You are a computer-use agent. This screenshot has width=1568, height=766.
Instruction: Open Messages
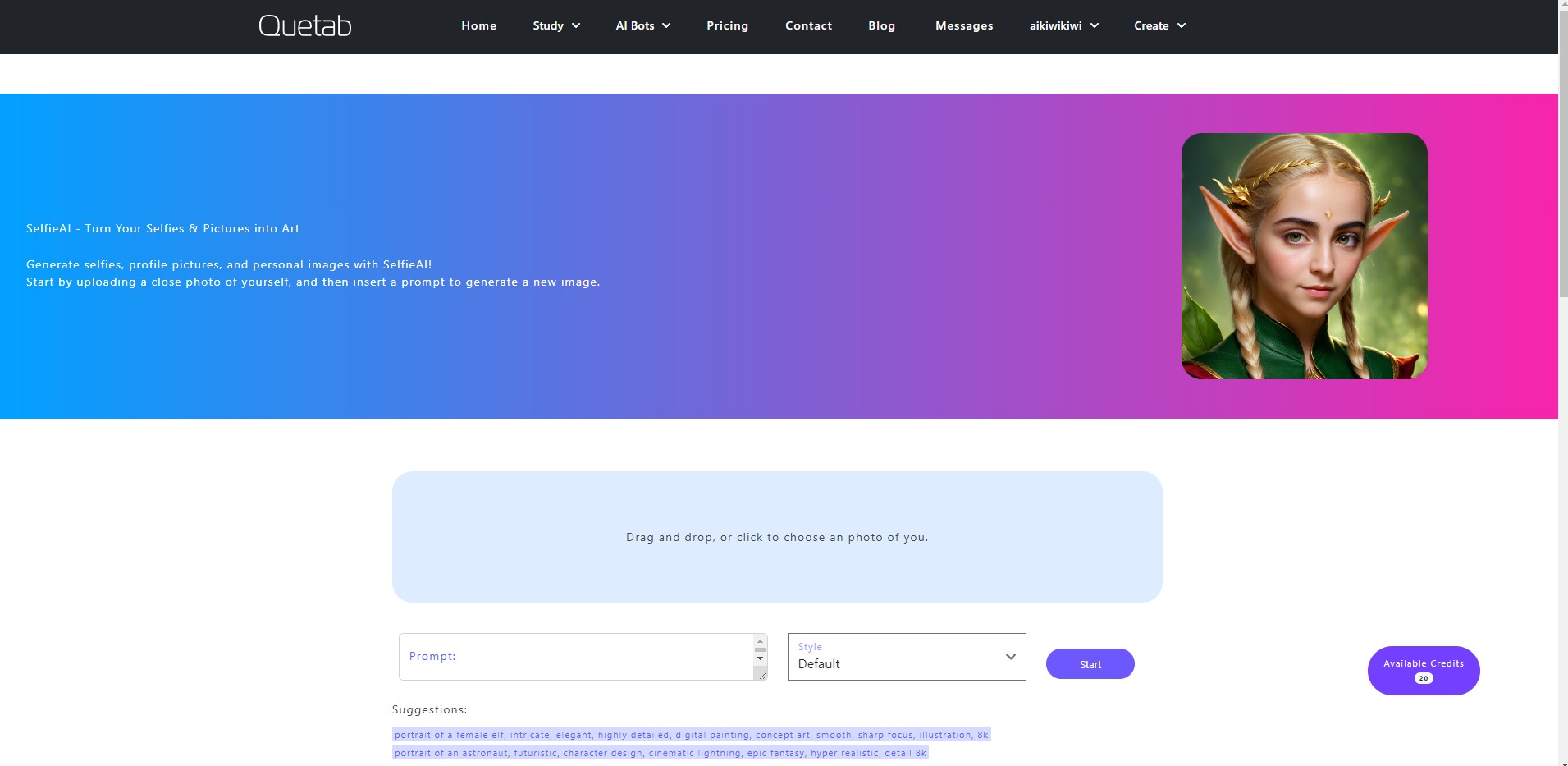point(964,25)
